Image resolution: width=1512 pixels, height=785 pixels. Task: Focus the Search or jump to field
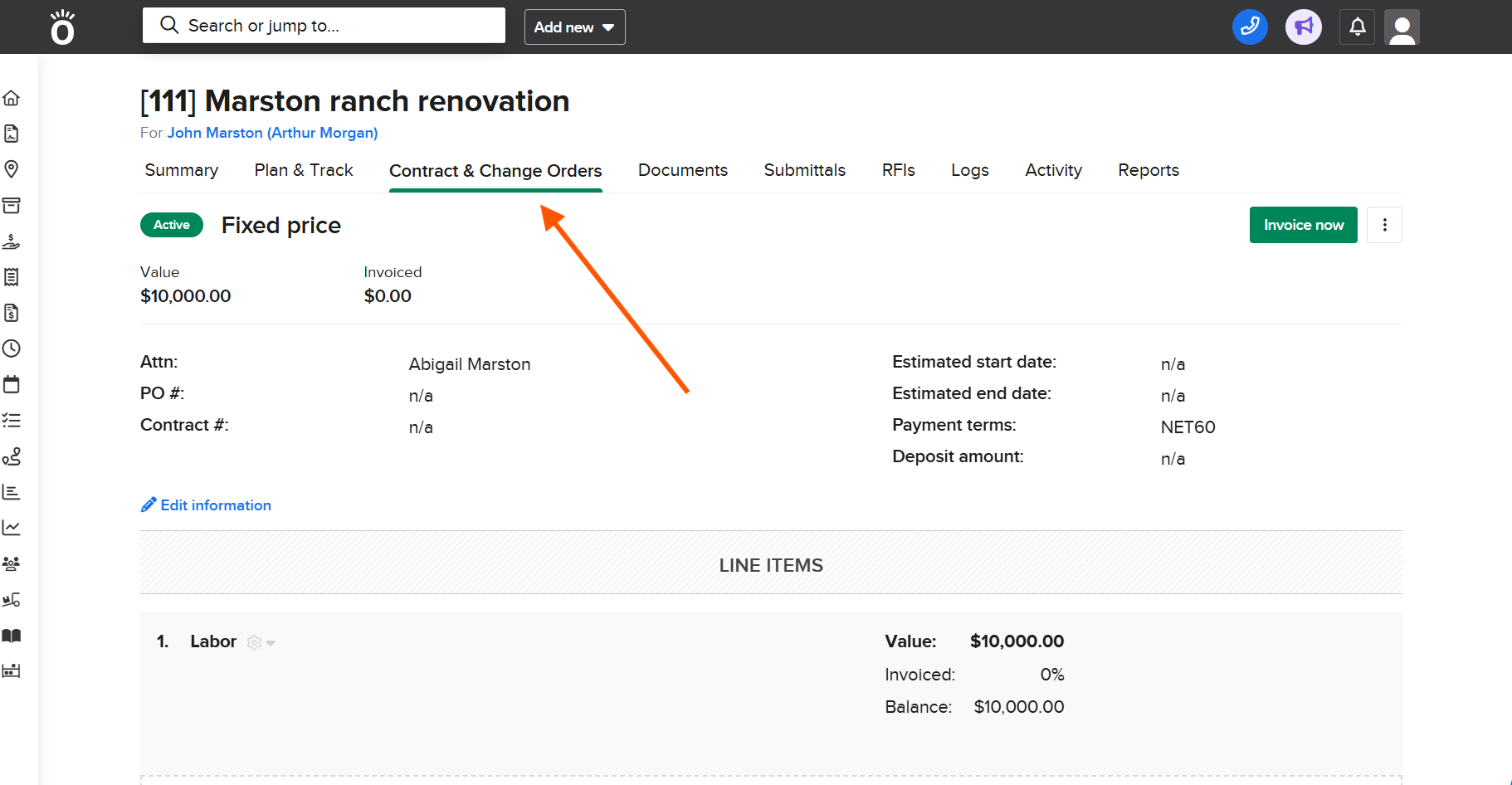[x=324, y=26]
